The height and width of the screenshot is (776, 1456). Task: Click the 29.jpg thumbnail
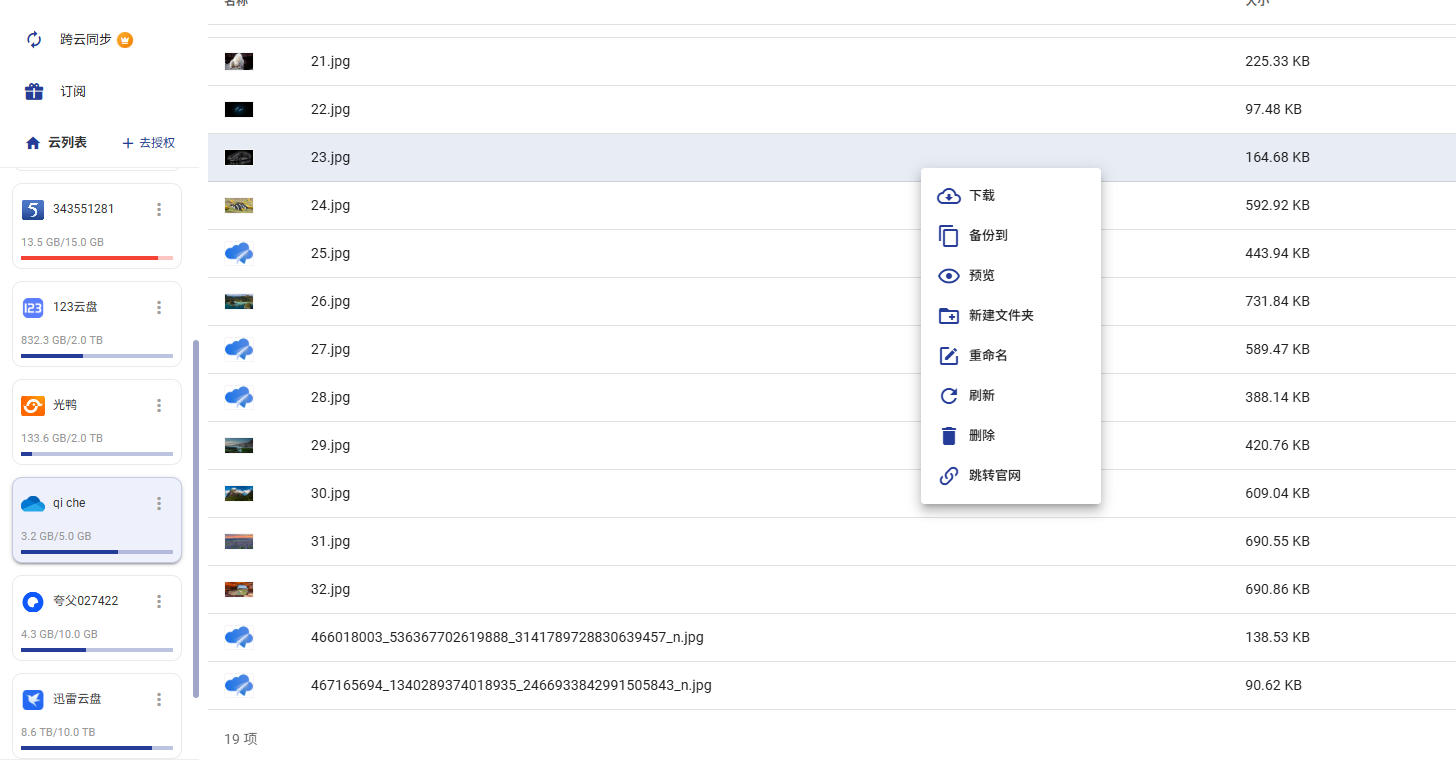pyautogui.click(x=239, y=445)
